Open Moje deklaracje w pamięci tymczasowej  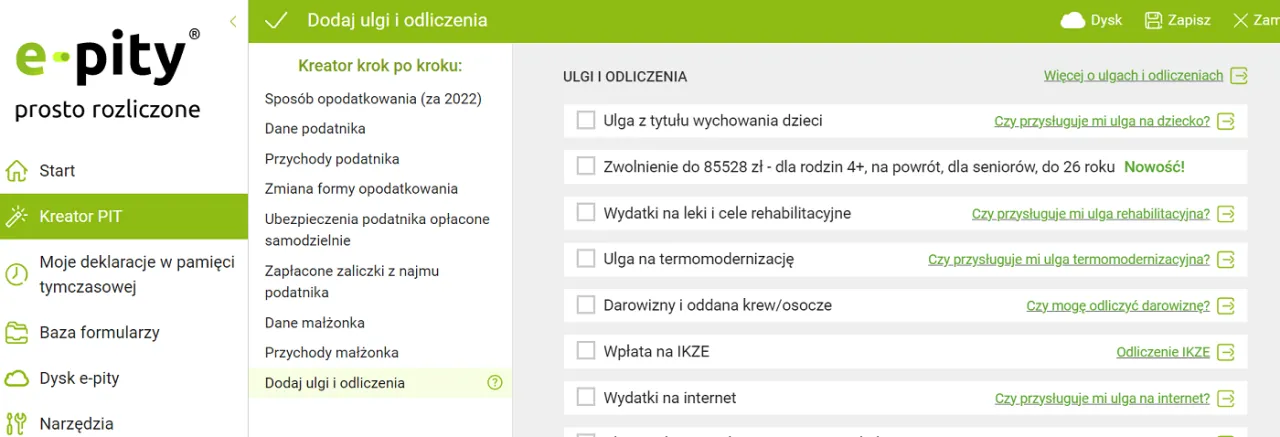coord(137,274)
